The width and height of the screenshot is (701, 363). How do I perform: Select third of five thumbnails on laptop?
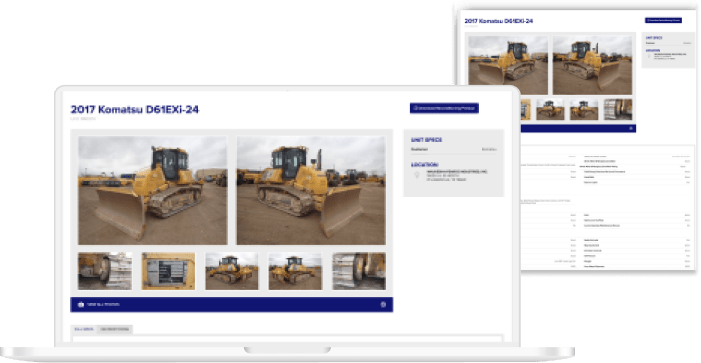click(x=232, y=271)
